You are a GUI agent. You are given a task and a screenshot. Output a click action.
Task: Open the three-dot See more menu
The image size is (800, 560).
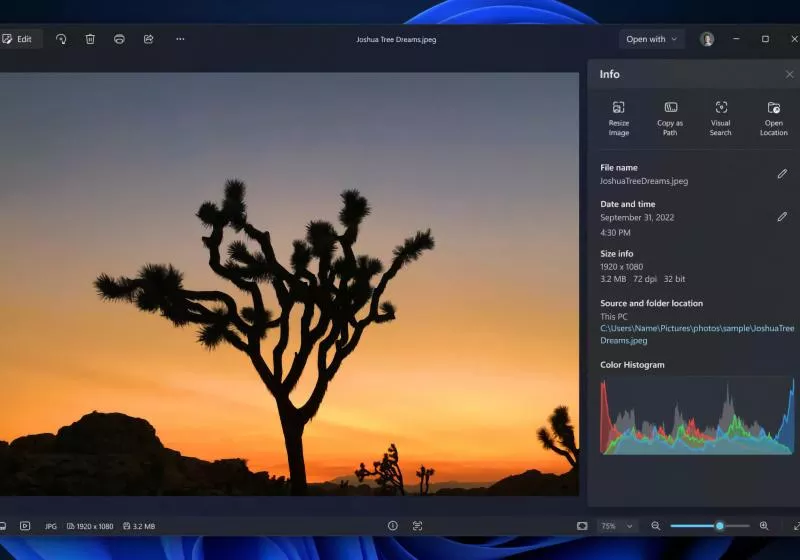tap(180, 39)
